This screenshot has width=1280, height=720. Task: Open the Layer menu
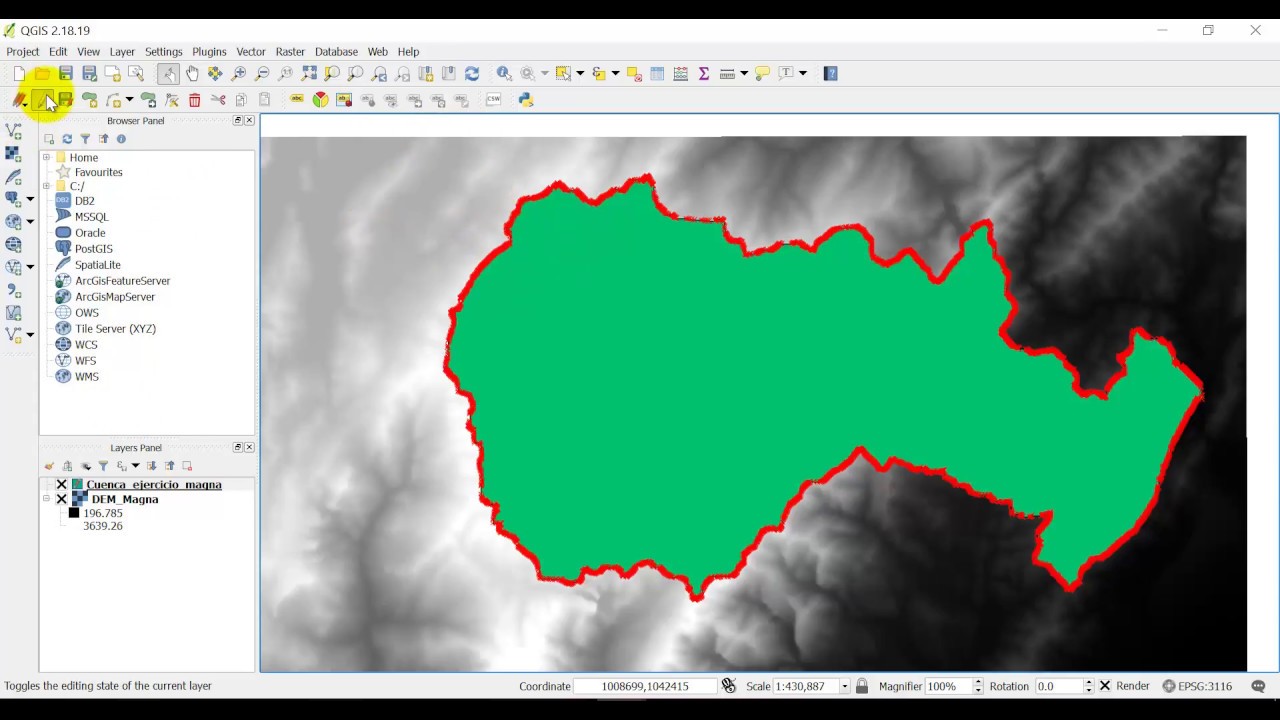122,52
